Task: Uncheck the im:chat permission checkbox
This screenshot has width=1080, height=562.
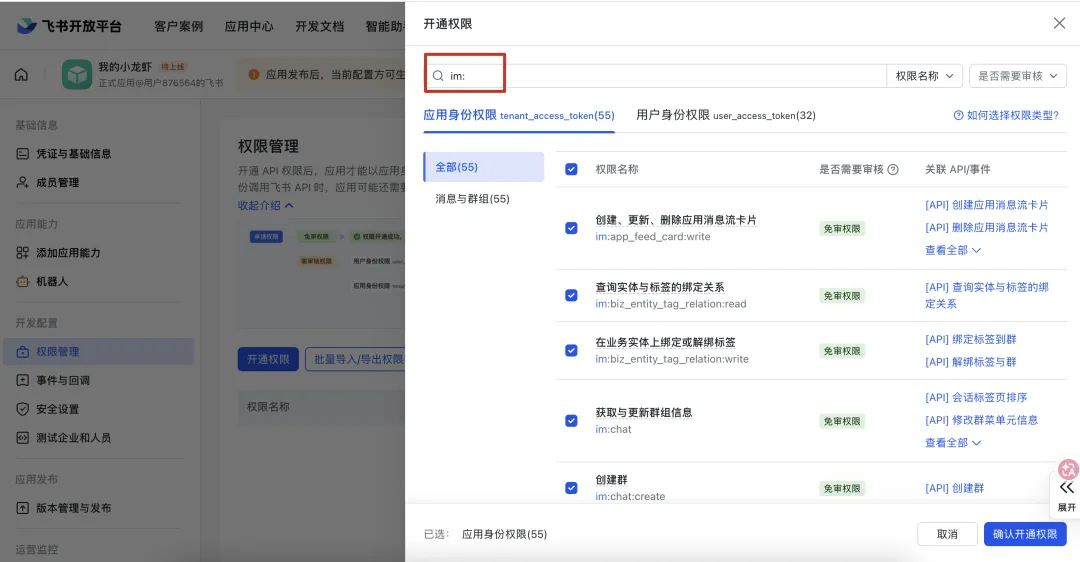Action: point(571,421)
